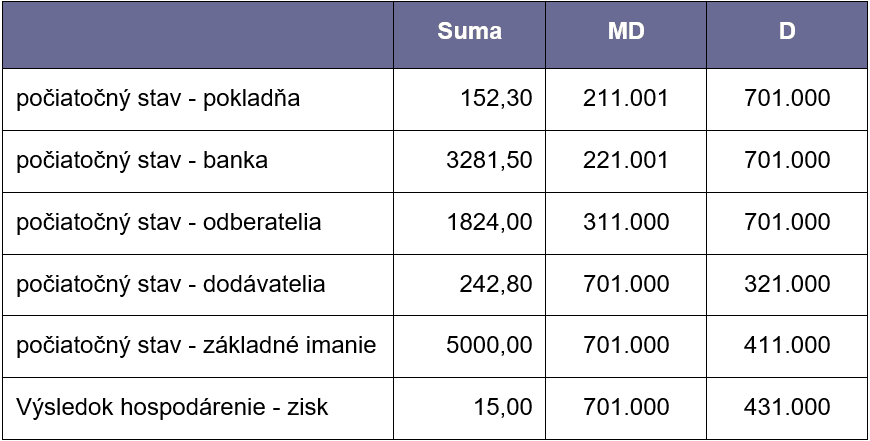Select the "počiatočný stav - pokladňa" cell
Viewport: 870px width, 441px height.
pyautogui.click(x=158, y=98)
